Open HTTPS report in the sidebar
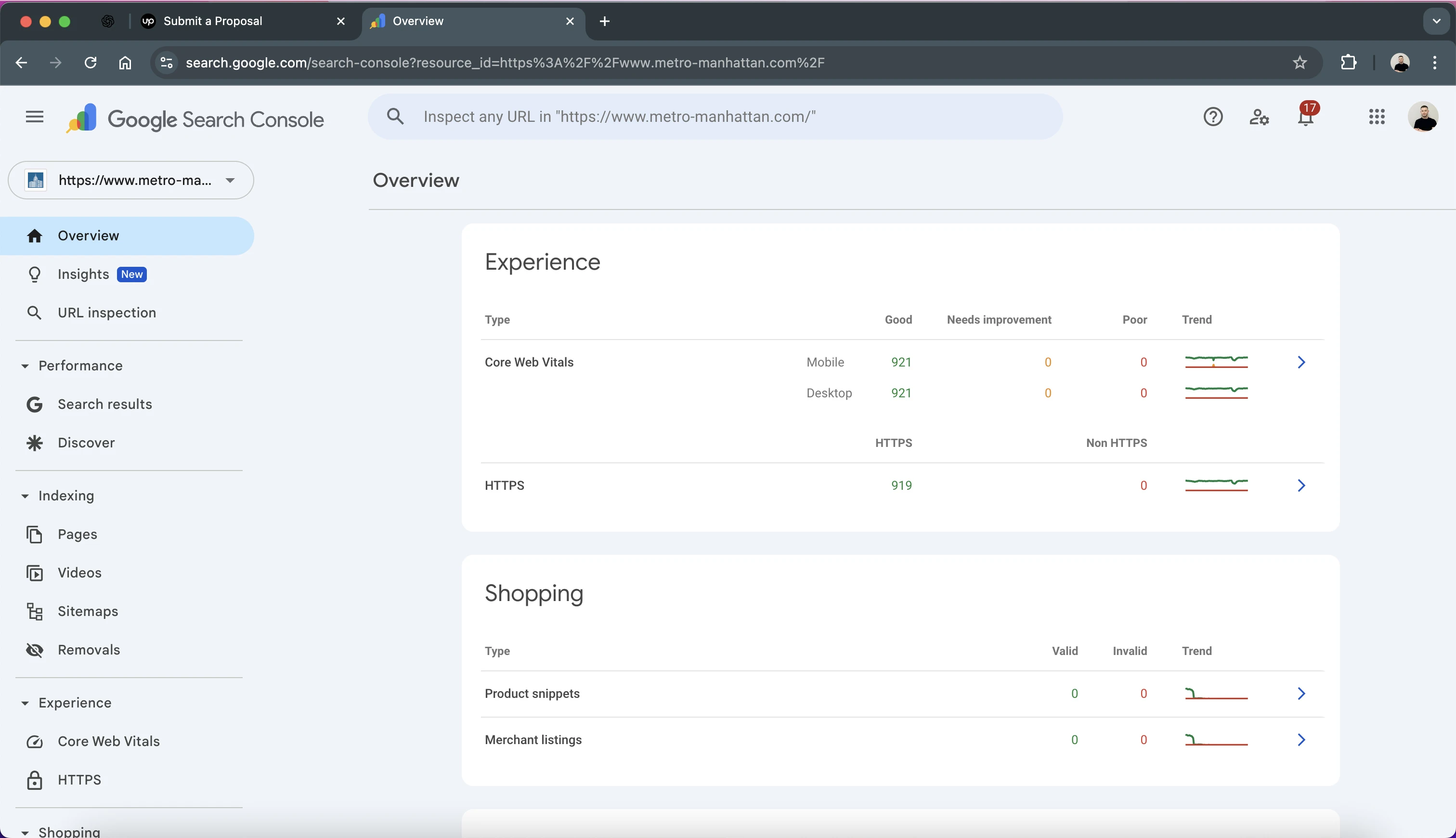The height and width of the screenshot is (838, 1456). (127, 780)
